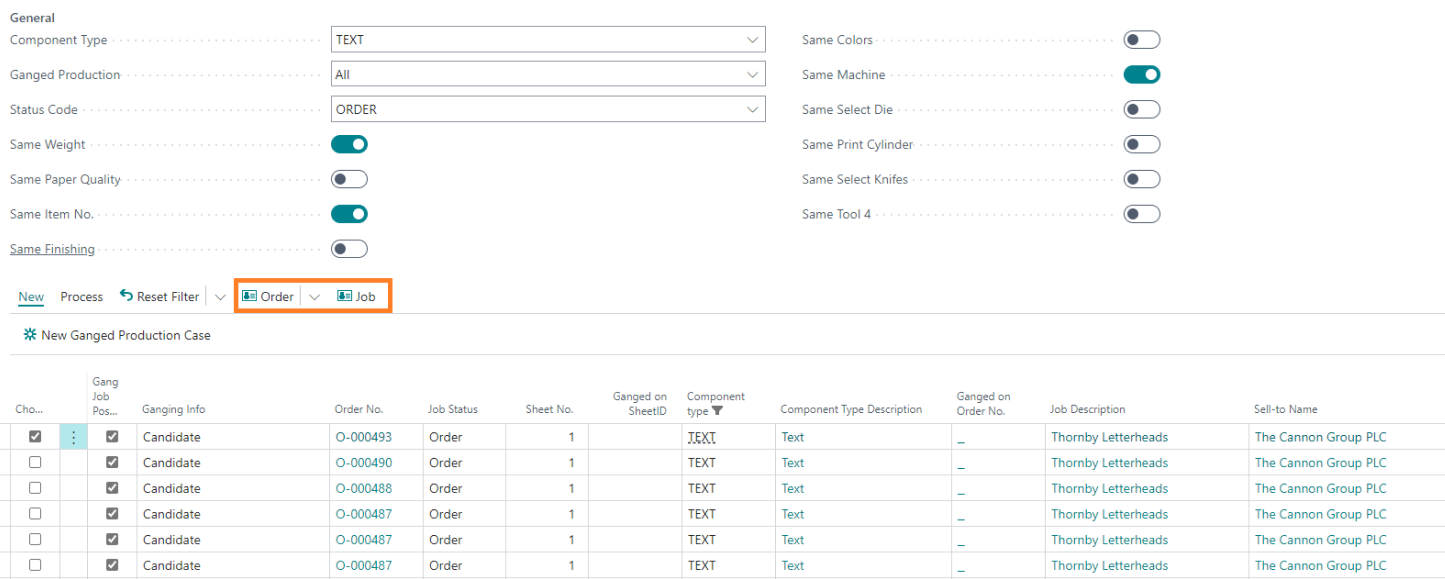This screenshot has width=1445, height=579.
Task: Toggle Gang Job Pos checkbox for O-000490
Action: tap(112, 463)
